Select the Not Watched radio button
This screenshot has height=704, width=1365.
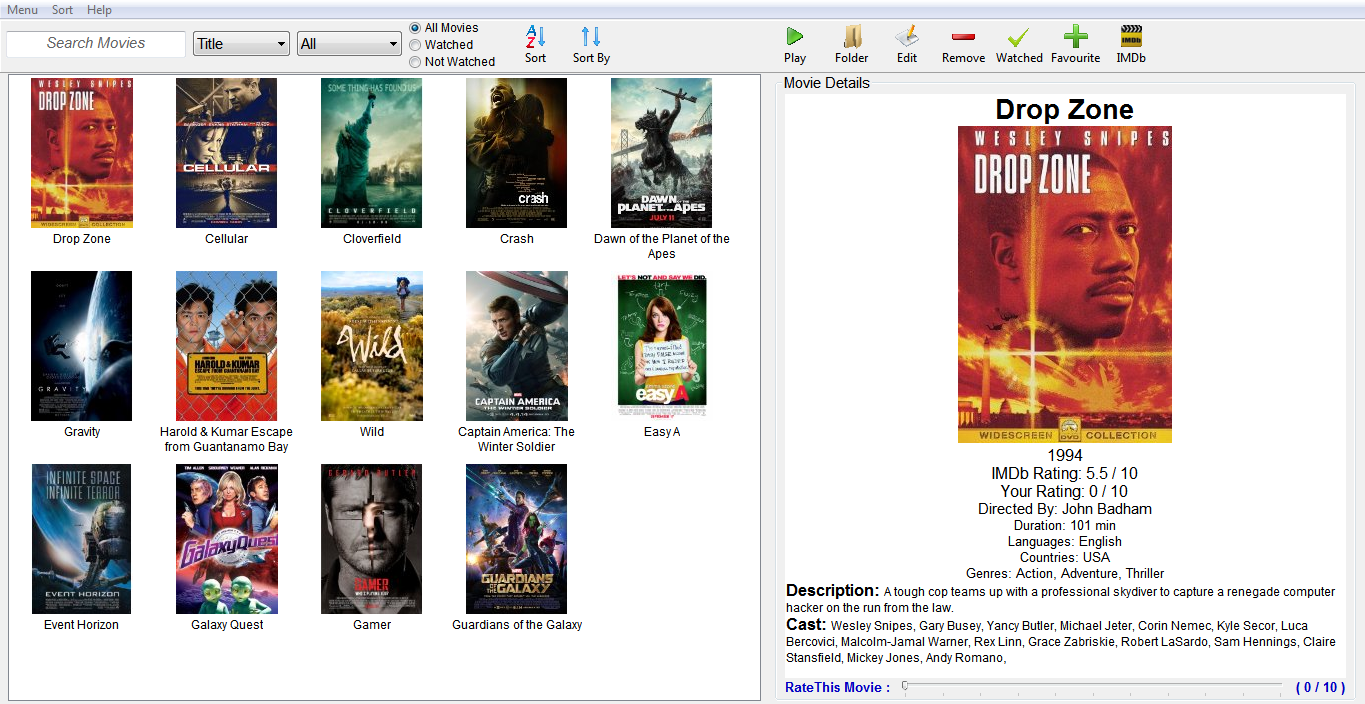tap(415, 62)
